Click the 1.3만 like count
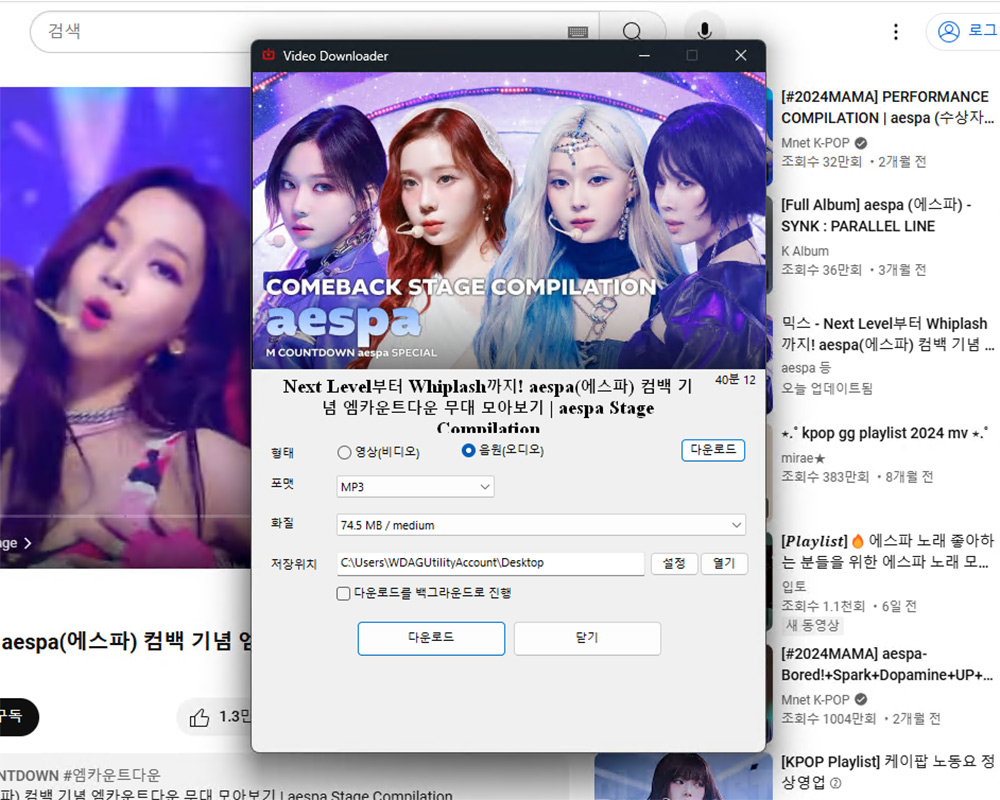The width and height of the screenshot is (1000, 800). 235,717
